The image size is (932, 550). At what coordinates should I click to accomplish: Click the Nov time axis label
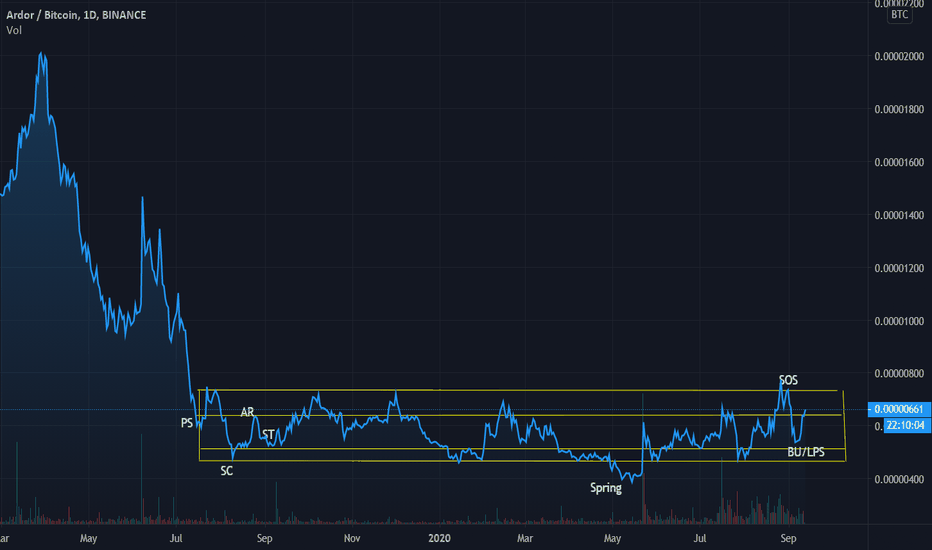click(x=352, y=539)
